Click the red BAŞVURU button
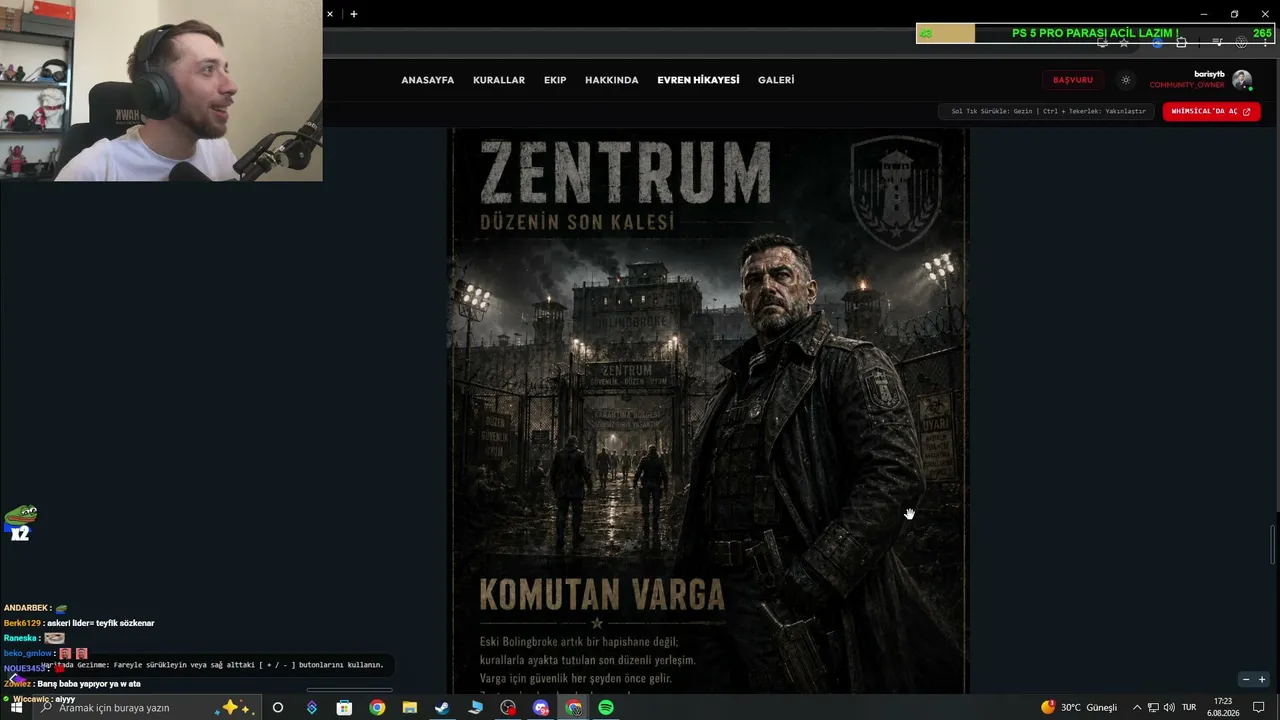The height and width of the screenshot is (720, 1280). pos(1073,80)
